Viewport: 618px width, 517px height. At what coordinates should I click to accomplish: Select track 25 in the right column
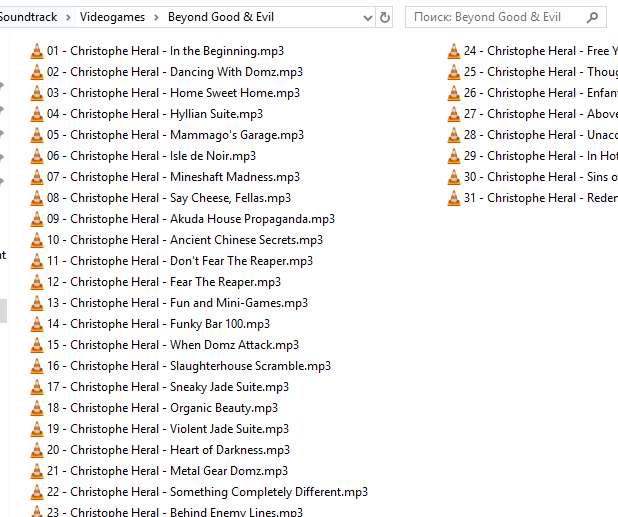[x=532, y=72]
